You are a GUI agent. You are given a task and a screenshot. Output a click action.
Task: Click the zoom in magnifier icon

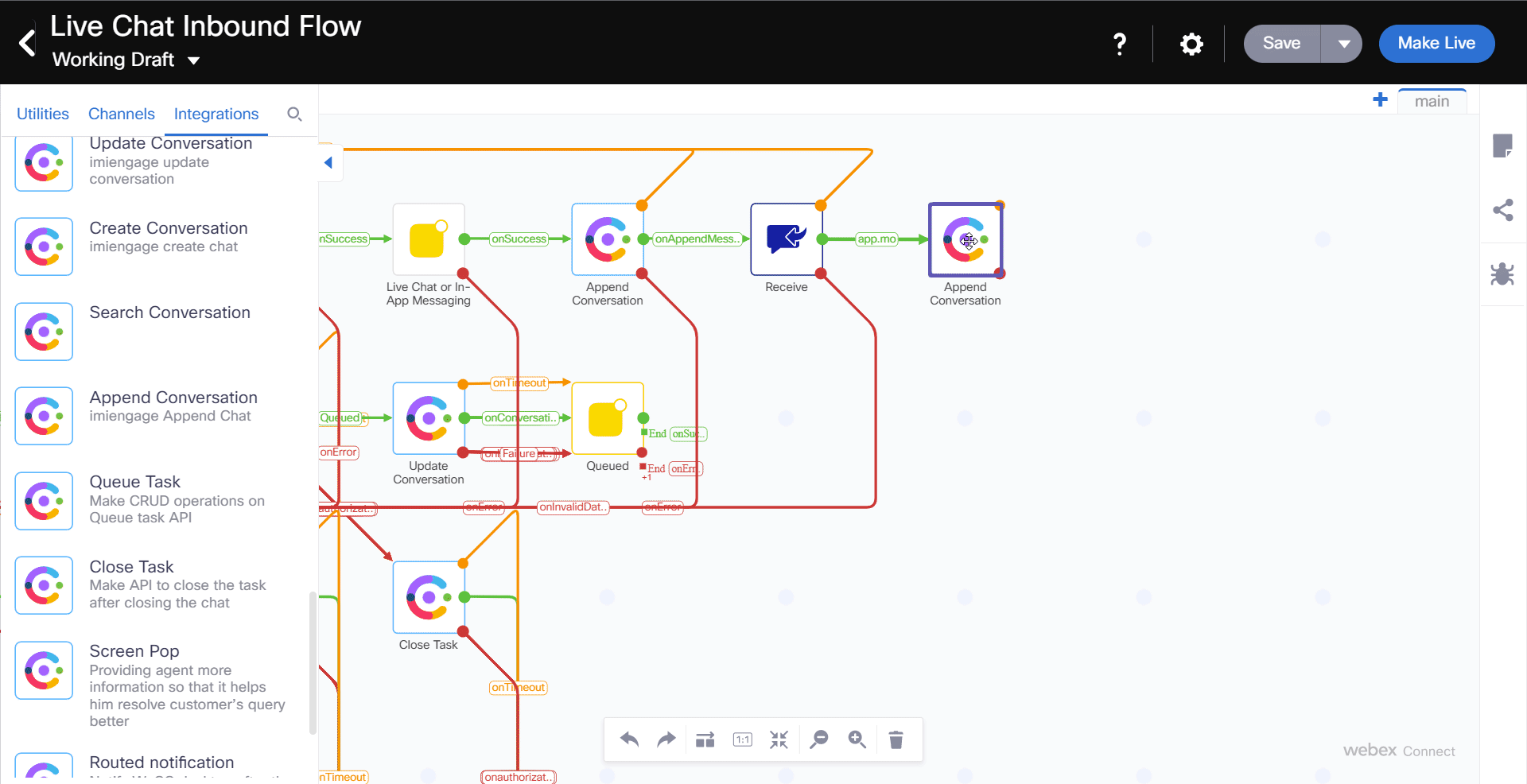(x=857, y=739)
